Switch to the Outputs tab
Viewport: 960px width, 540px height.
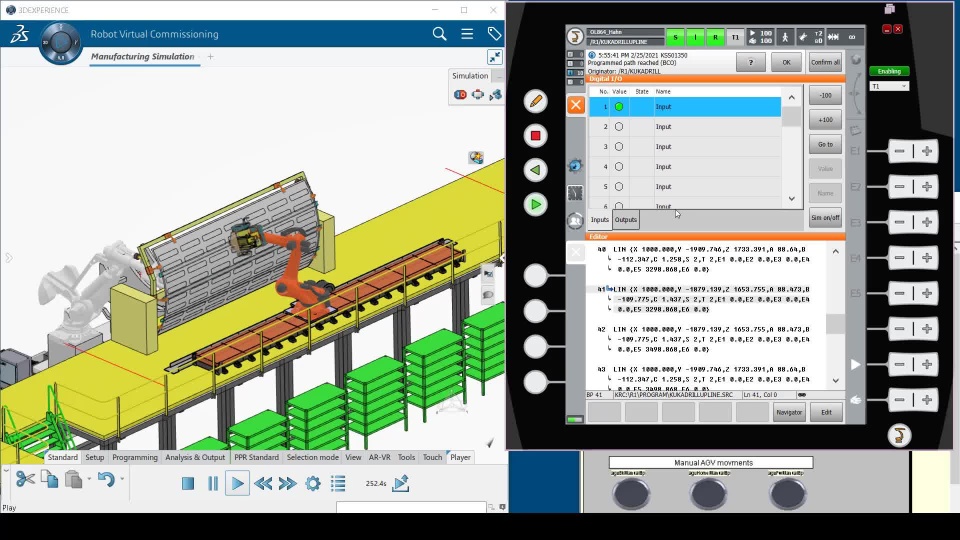(x=626, y=220)
